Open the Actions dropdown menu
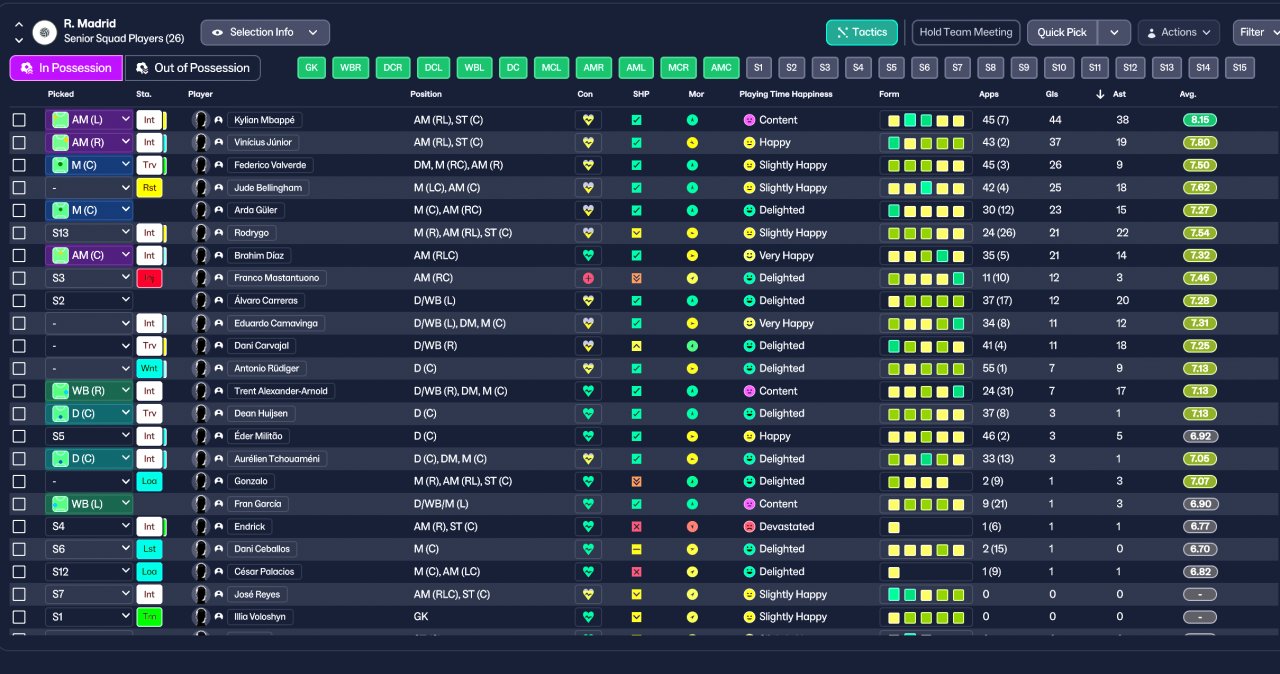The image size is (1280, 674). (1178, 32)
